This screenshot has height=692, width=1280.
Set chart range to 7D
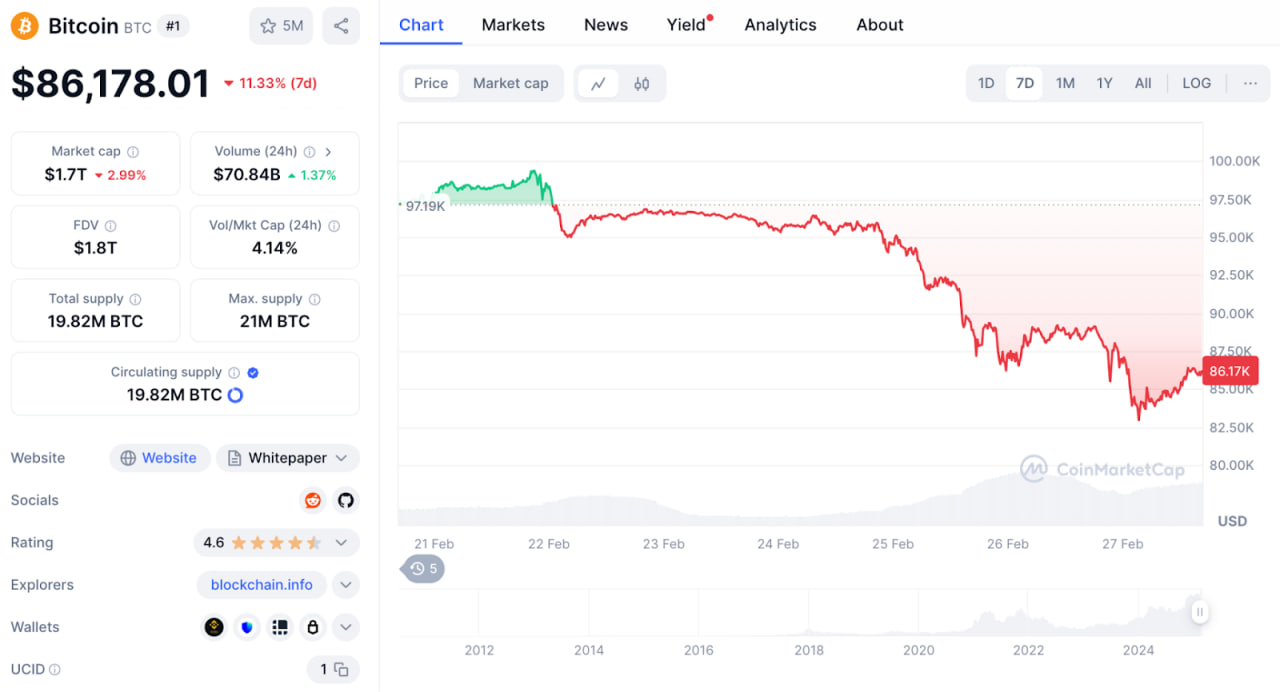tap(1025, 84)
